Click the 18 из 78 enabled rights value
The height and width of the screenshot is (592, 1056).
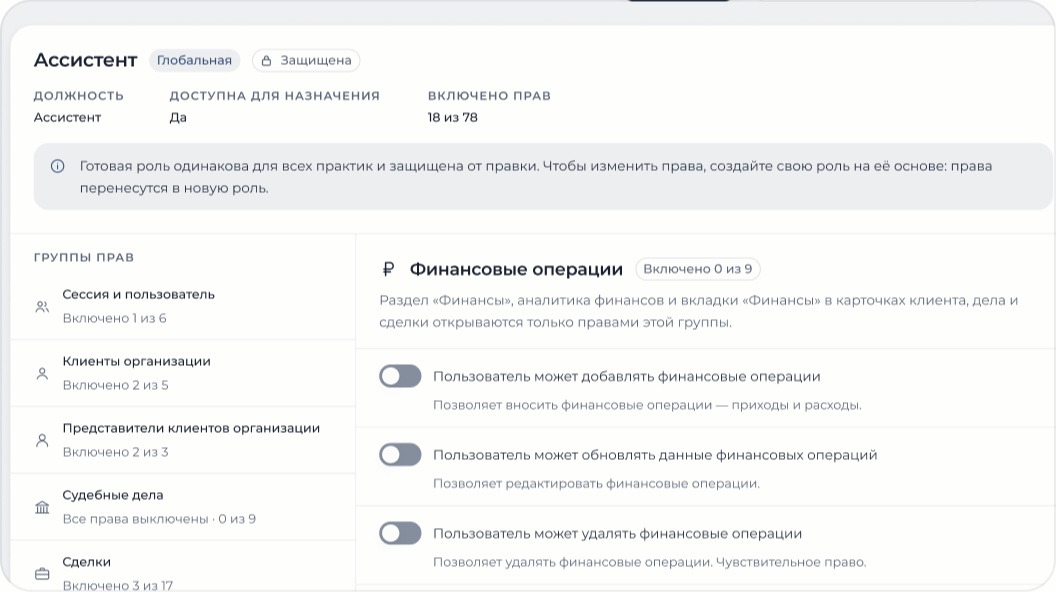click(453, 117)
